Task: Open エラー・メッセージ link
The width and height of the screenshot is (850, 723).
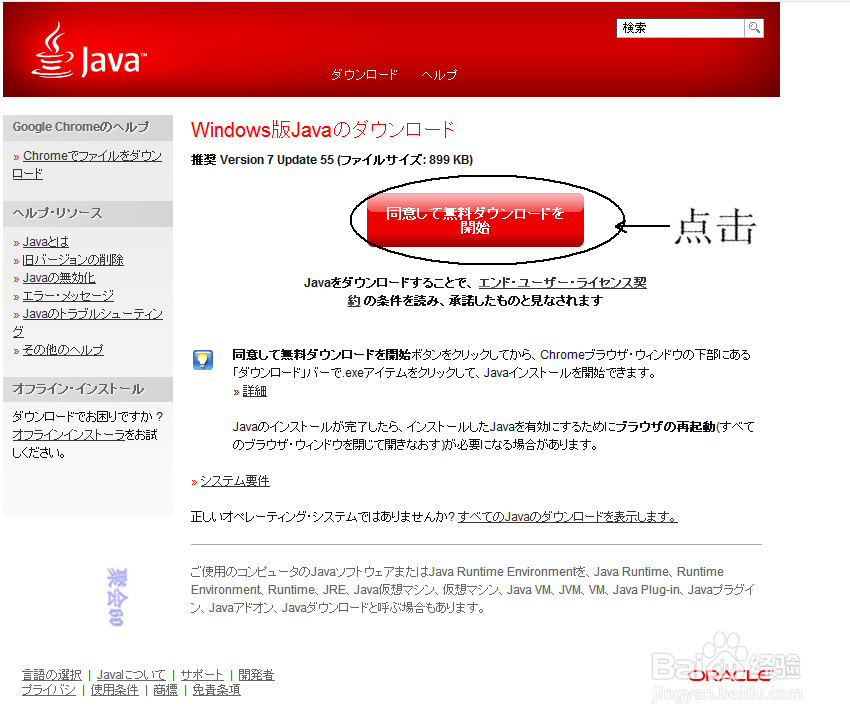Action: coord(68,295)
